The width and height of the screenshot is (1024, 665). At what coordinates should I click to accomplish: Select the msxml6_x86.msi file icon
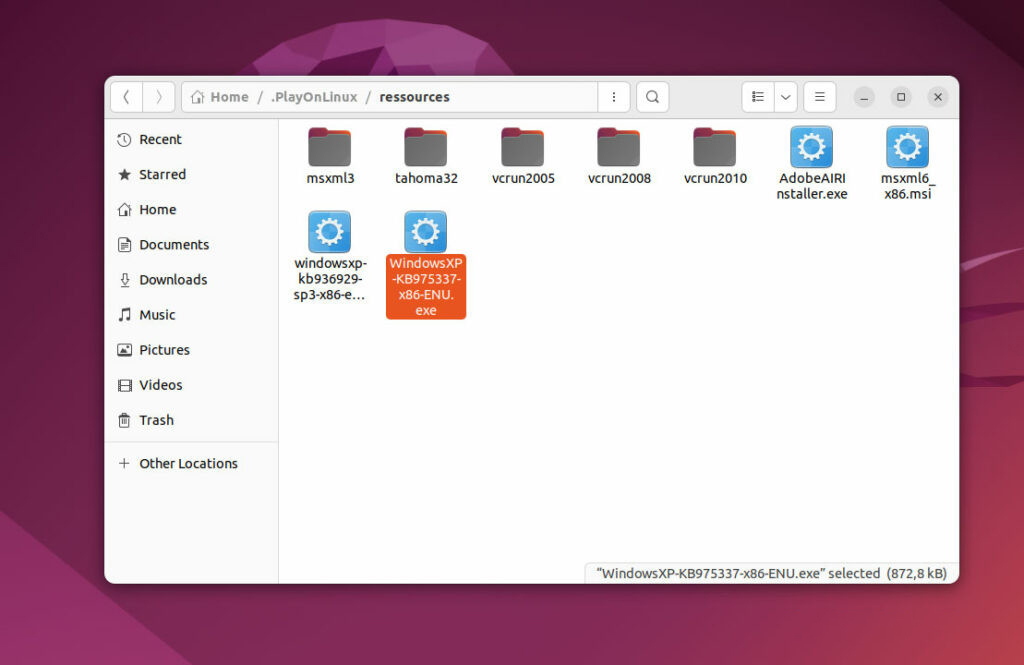(x=907, y=147)
